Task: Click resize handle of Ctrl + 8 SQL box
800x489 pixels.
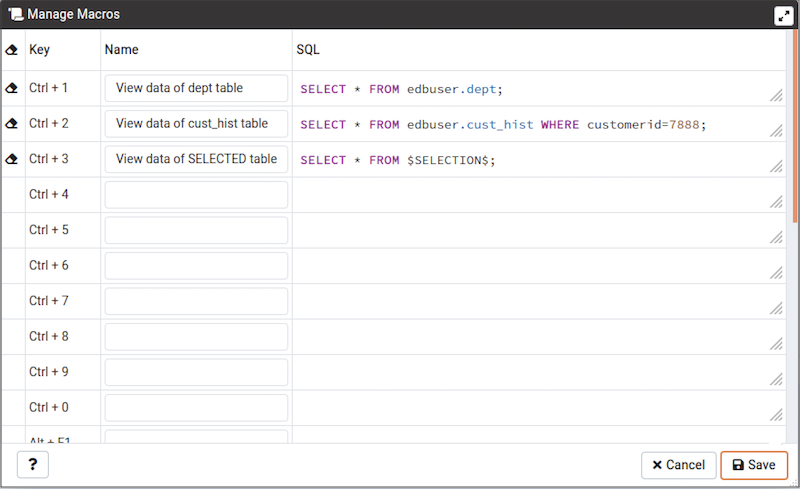Action: tap(776, 344)
